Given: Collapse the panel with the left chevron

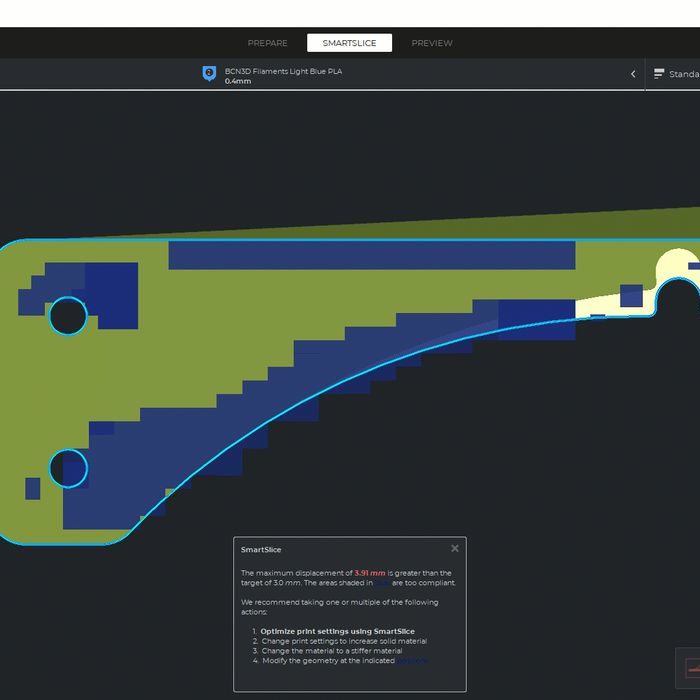Looking at the screenshot, I should pyautogui.click(x=633, y=74).
